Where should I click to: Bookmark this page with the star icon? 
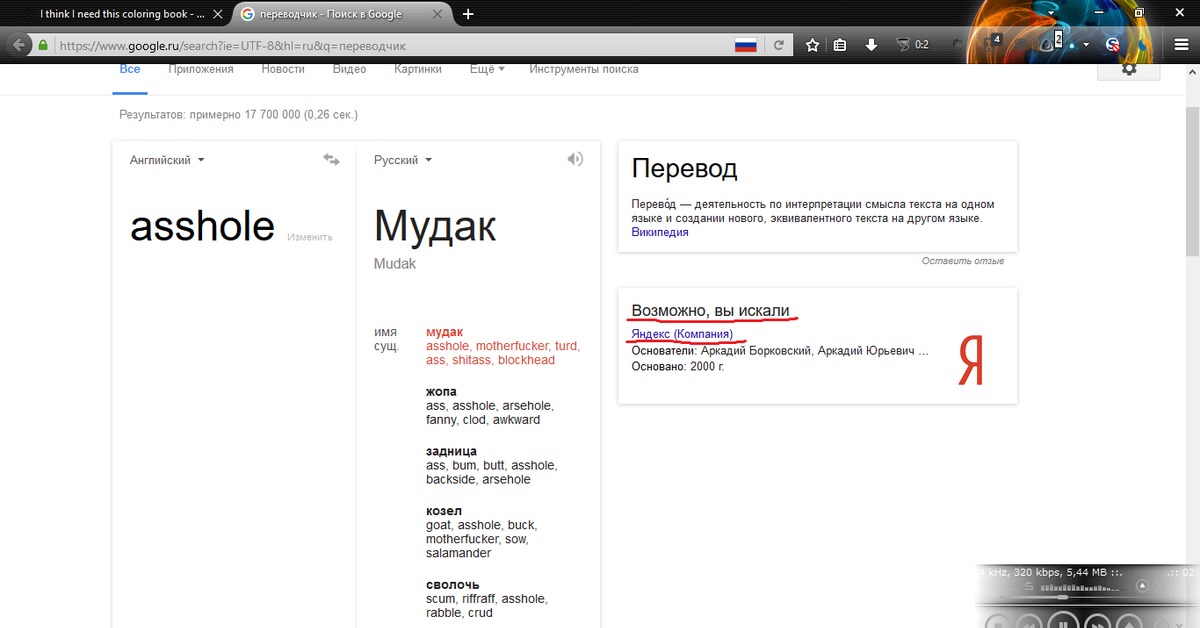(x=812, y=45)
